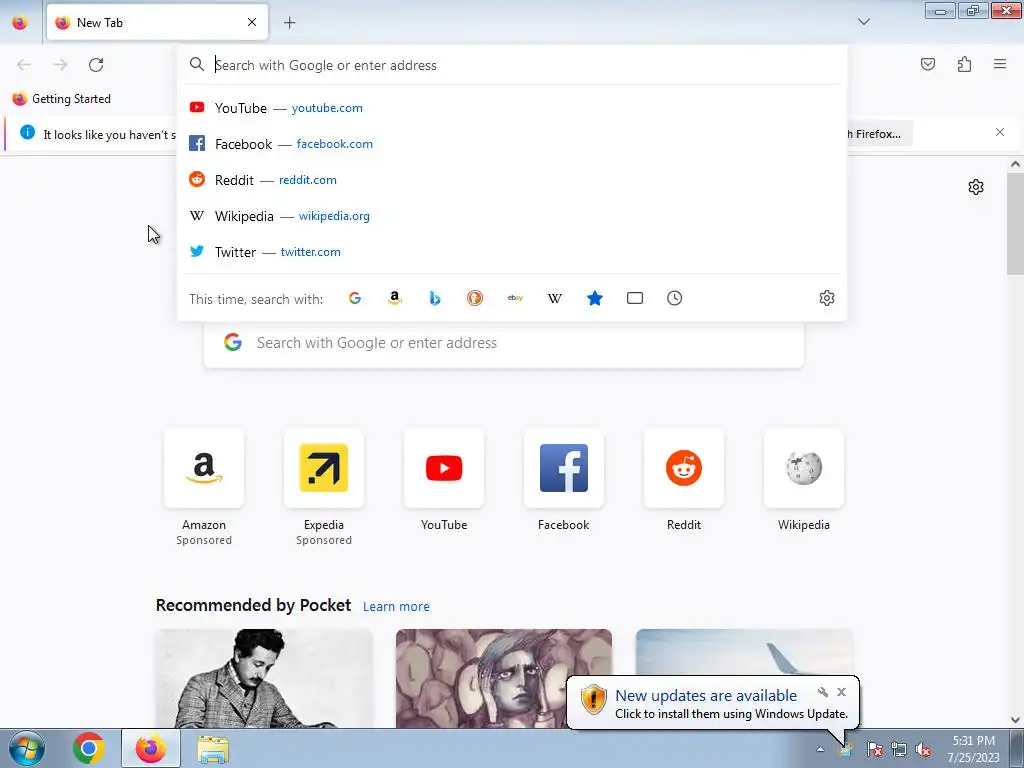
Task: Close the Windows Update balloon
Action: coord(841,692)
